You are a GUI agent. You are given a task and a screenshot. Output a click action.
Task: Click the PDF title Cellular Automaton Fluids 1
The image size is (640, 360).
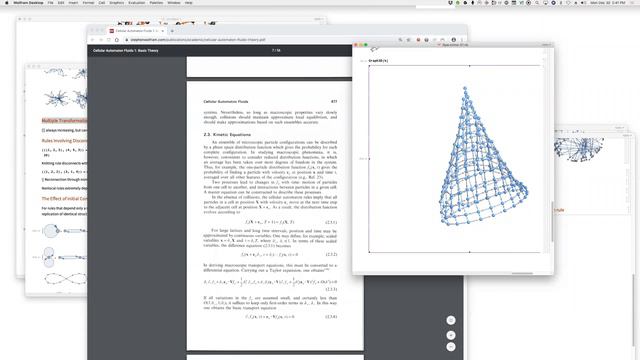pyautogui.click(x=126, y=51)
